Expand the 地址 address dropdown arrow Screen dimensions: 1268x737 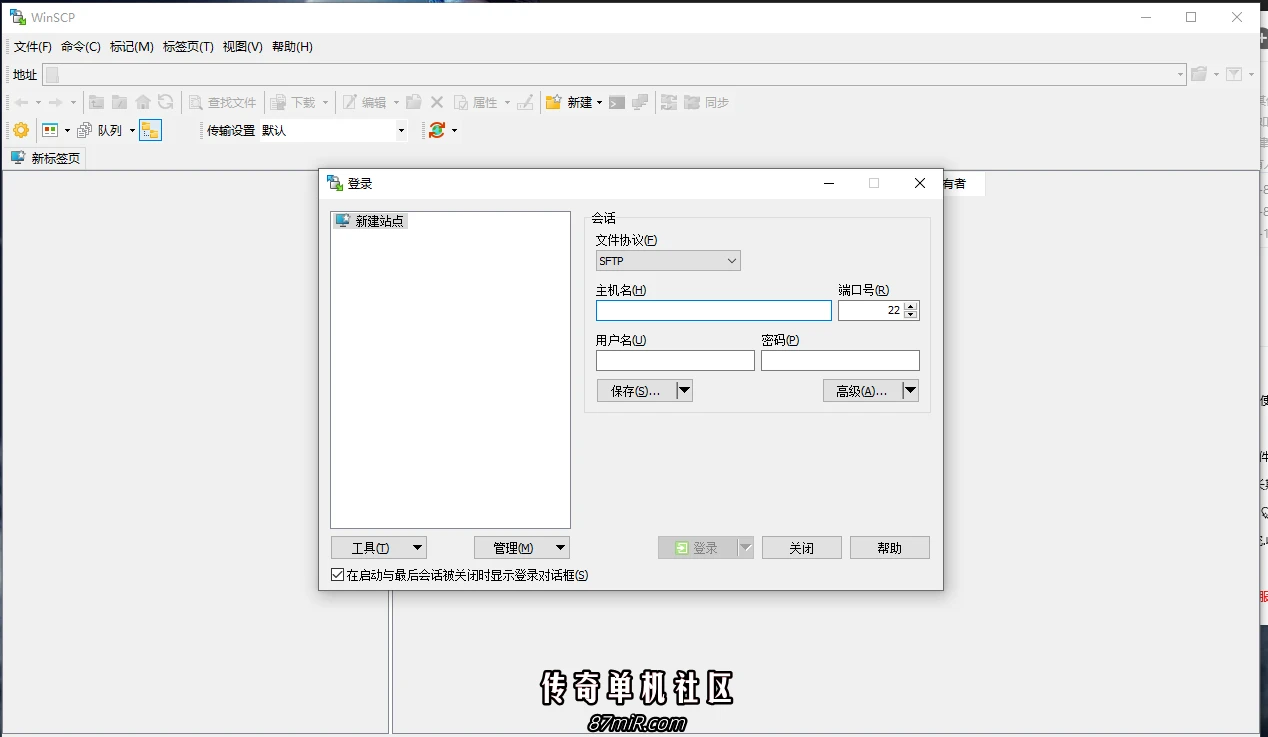[x=1180, y=75]
